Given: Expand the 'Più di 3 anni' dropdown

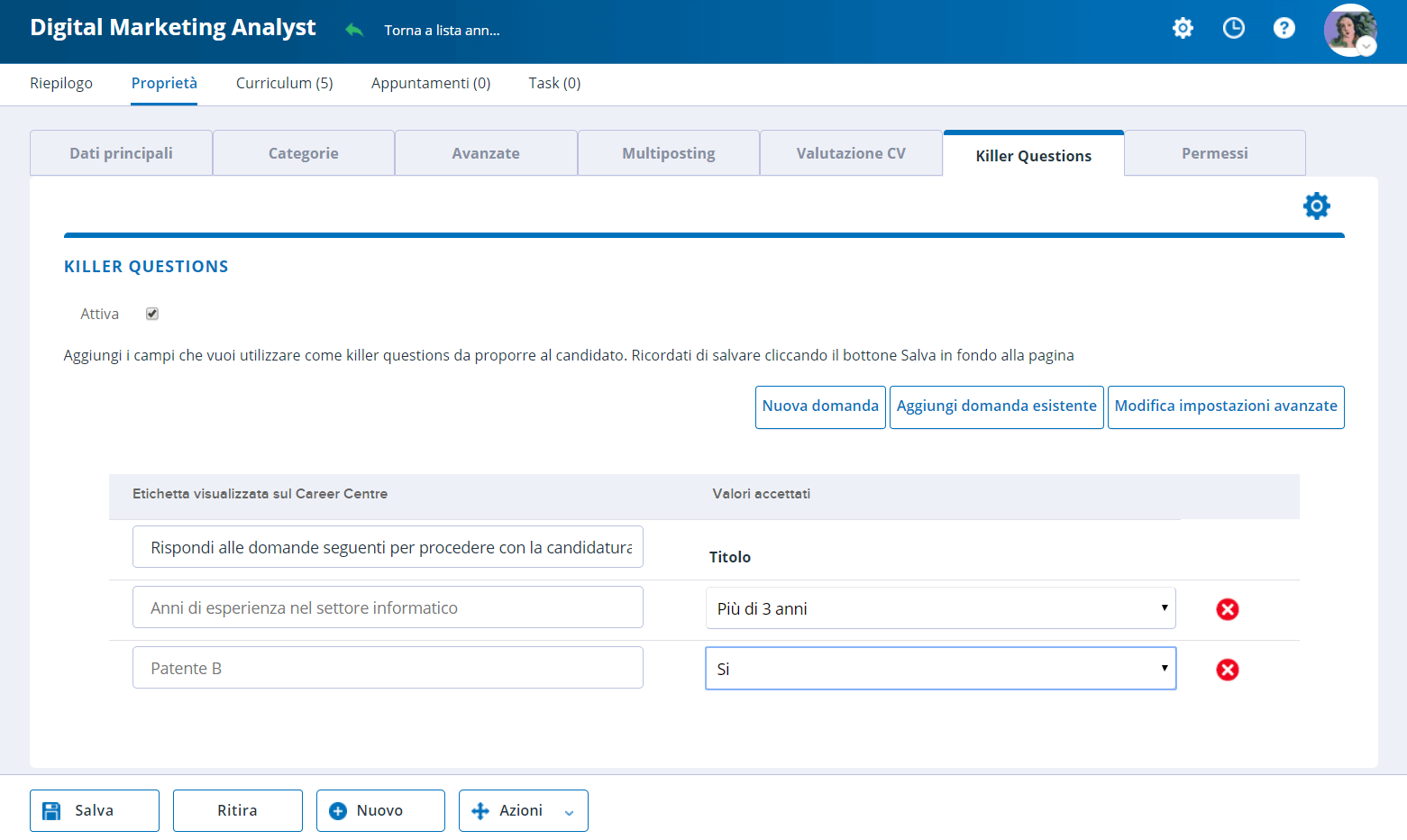Looking at the screenshot, I should 940,608.
